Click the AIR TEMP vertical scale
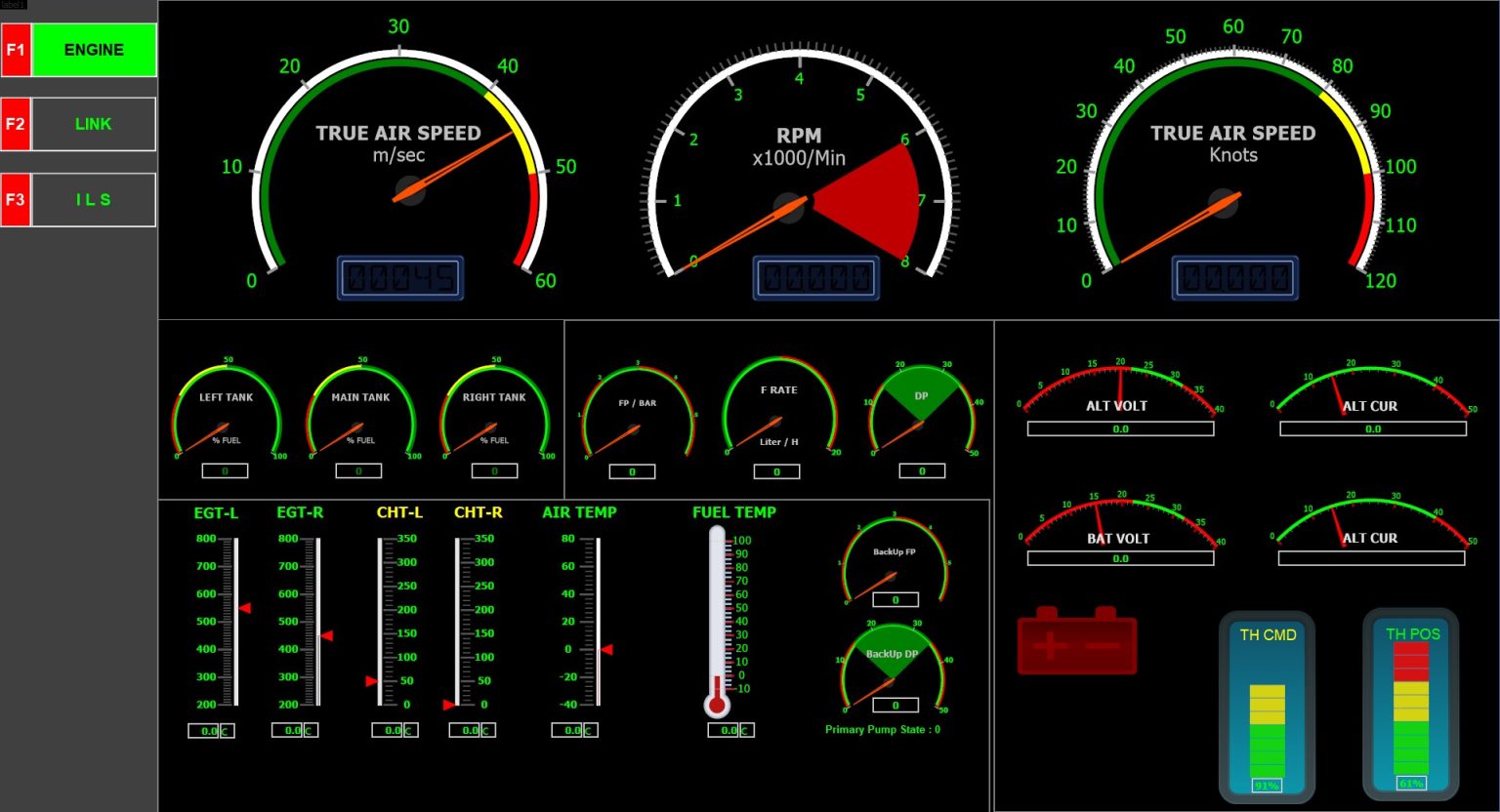This screenshot has height=812, width=1500. [x=591, y=620]
